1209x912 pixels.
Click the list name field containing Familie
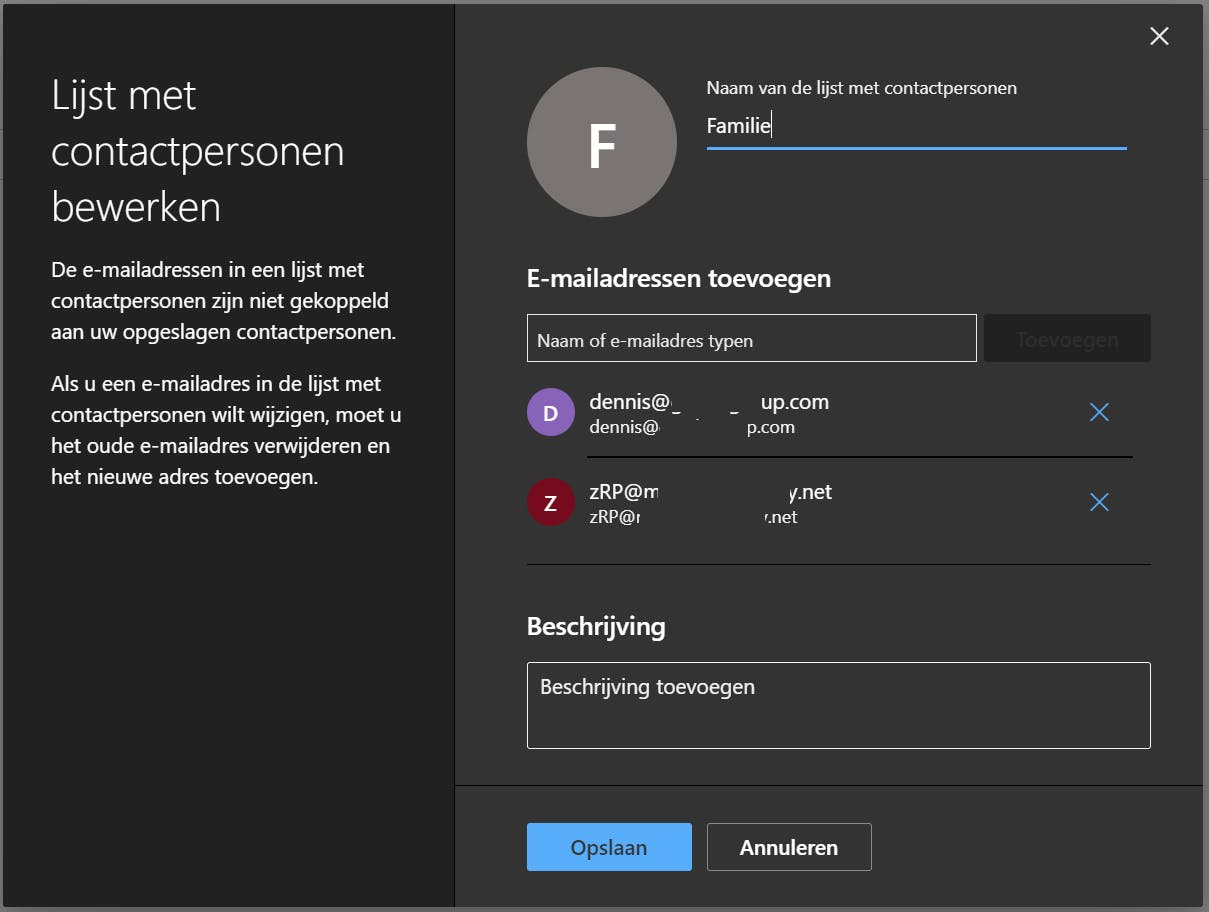[x=915, y=127]
